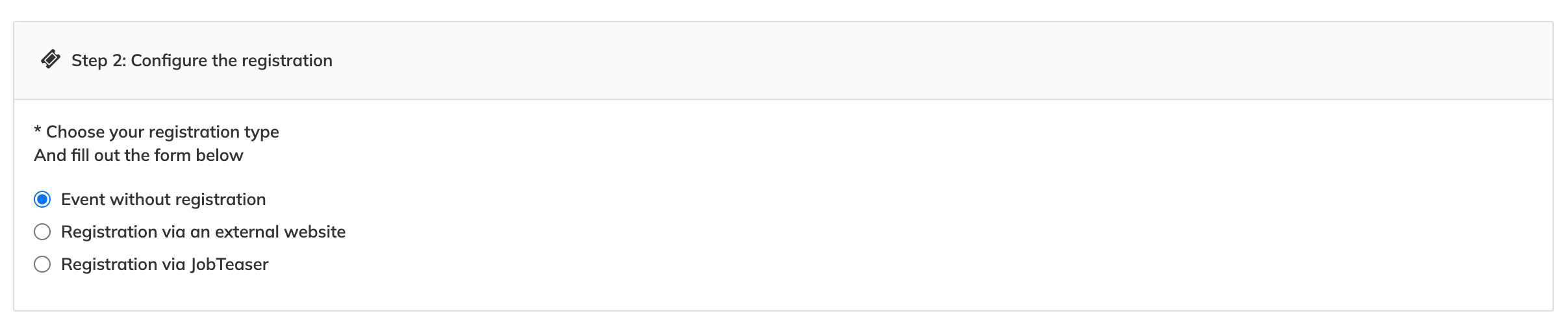Click the "Choose your registration type" field label
Image resolution: width=1568 pixels, height=331 pixels.
(162, 132)
